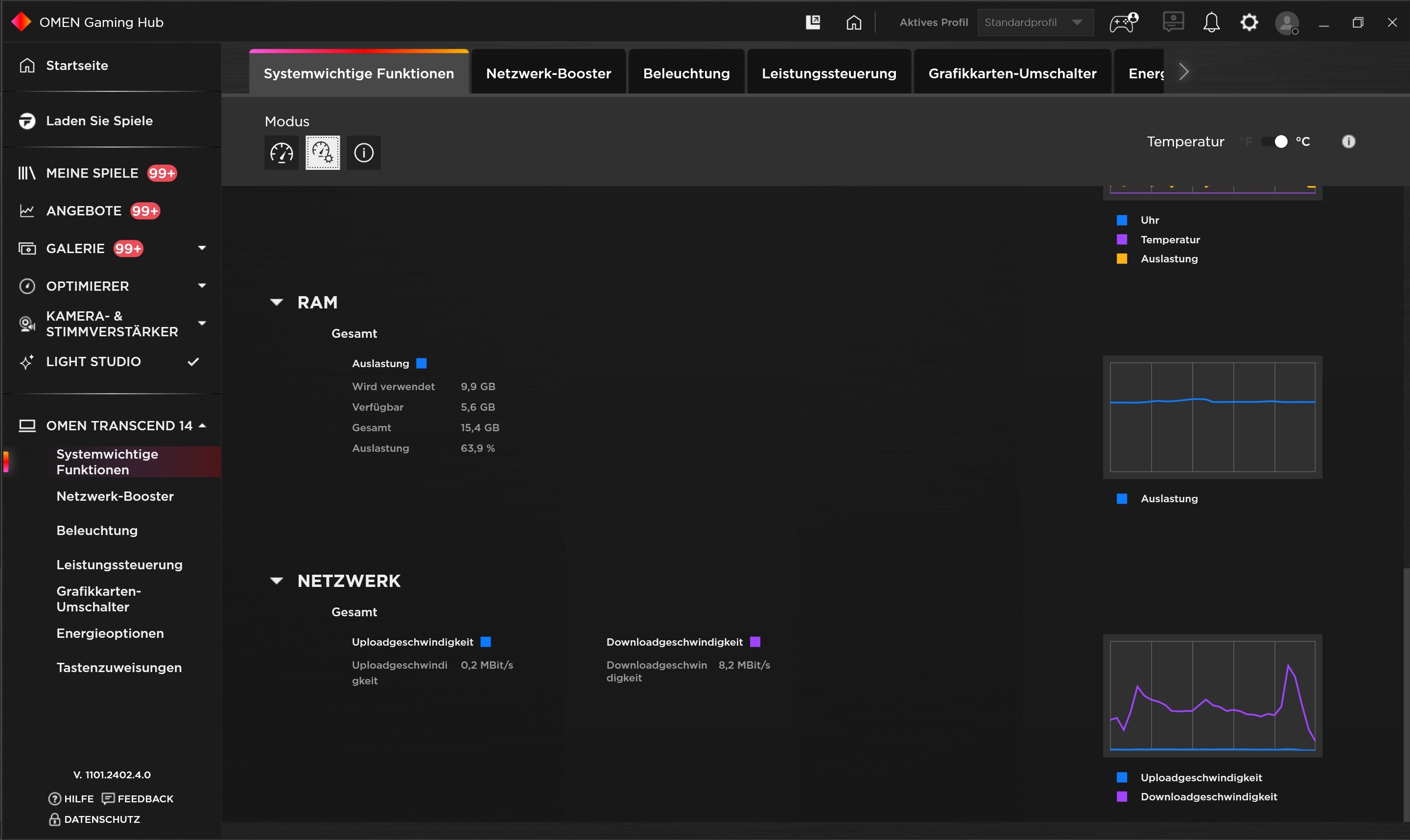Open the game controller icon

(x=1124, y=23)
